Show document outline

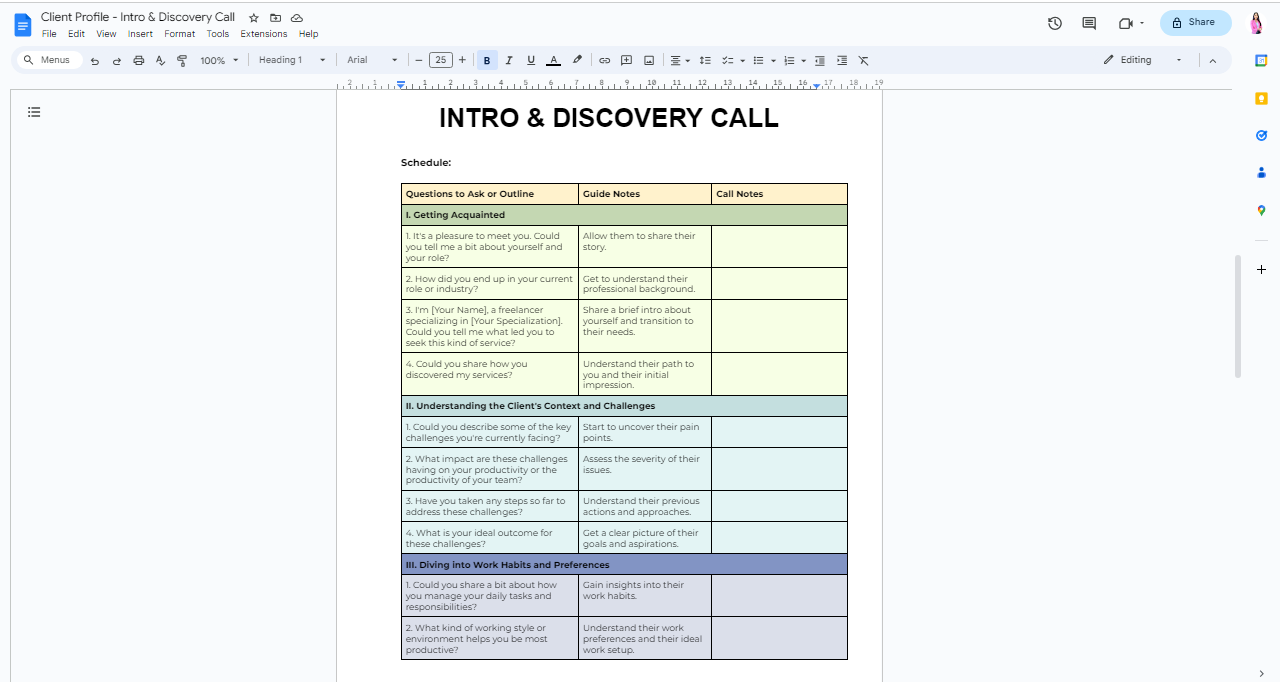click(34, 112)
